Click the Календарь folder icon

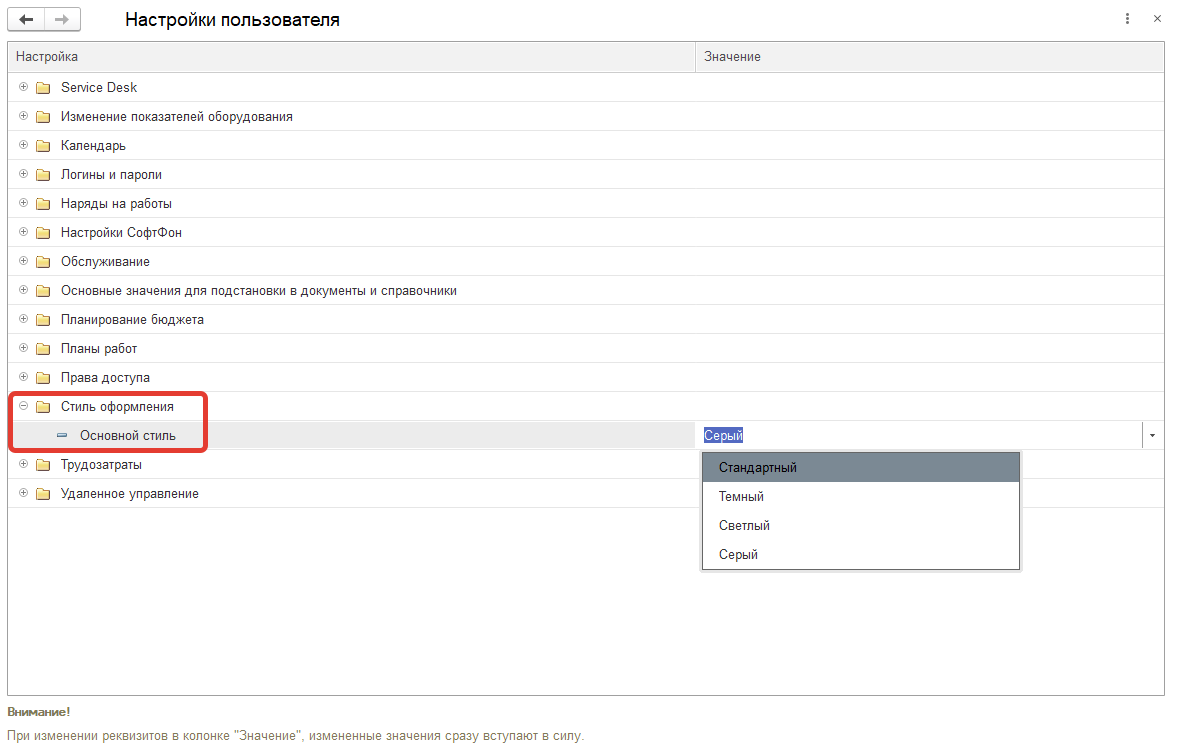pyautogui.click(x=43, y=146)
